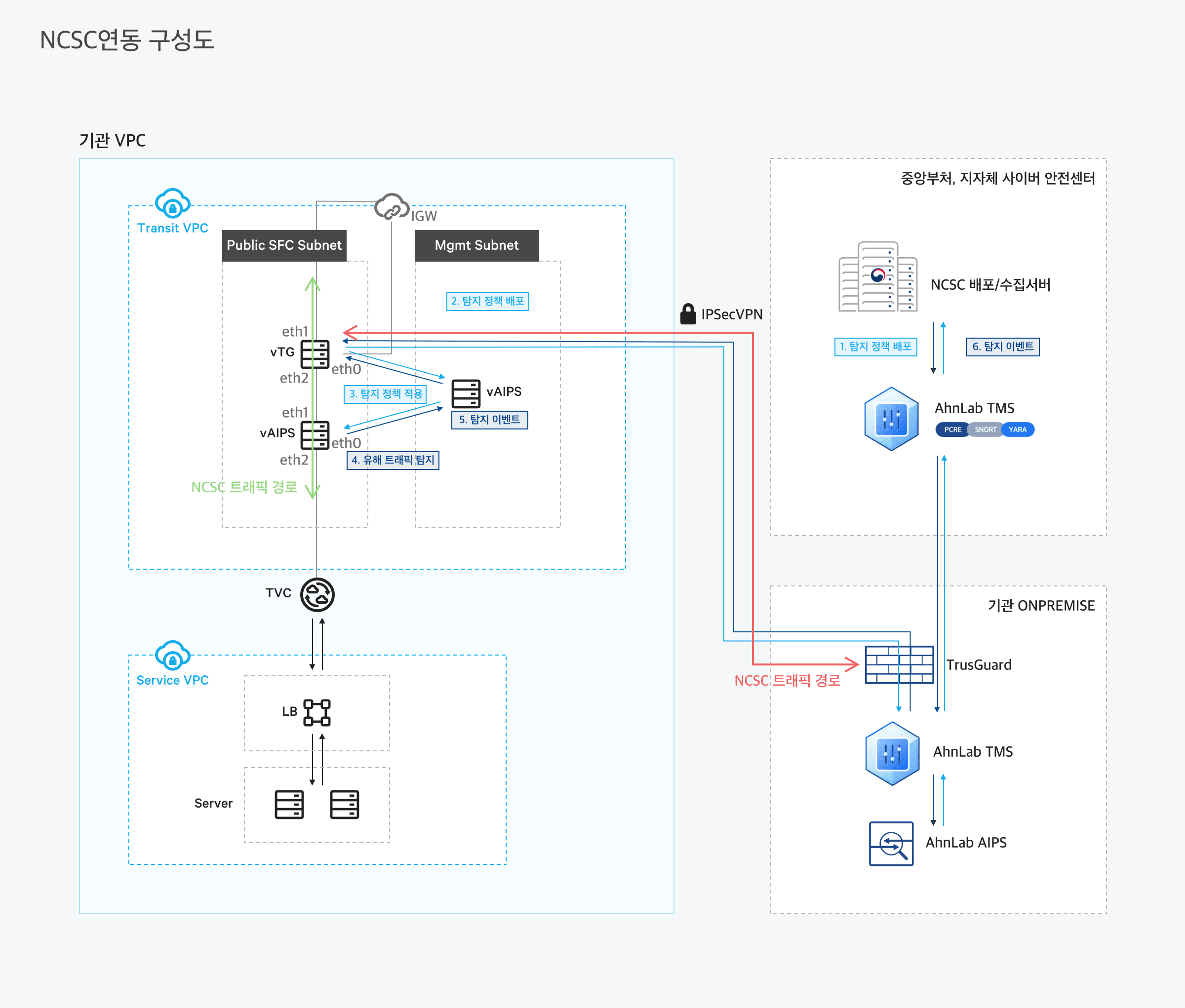Click the LB load balancer icon
1185x1008 pixels.
[316, 713]
